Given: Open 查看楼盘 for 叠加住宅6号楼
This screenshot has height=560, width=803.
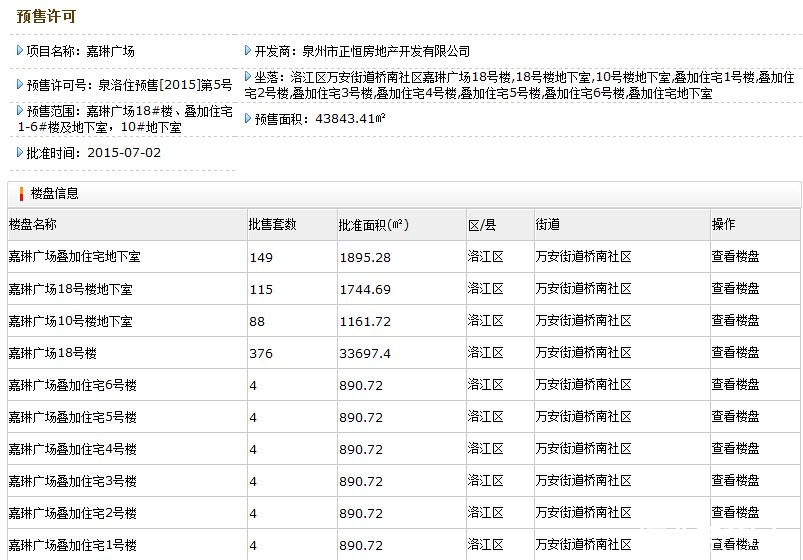Looking at the screenshot, I should 735,384.
